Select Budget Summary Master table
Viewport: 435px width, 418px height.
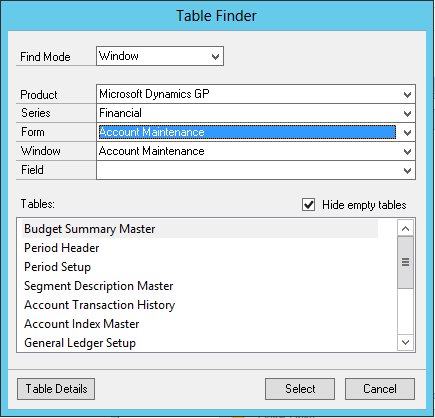tap(90, 229)
